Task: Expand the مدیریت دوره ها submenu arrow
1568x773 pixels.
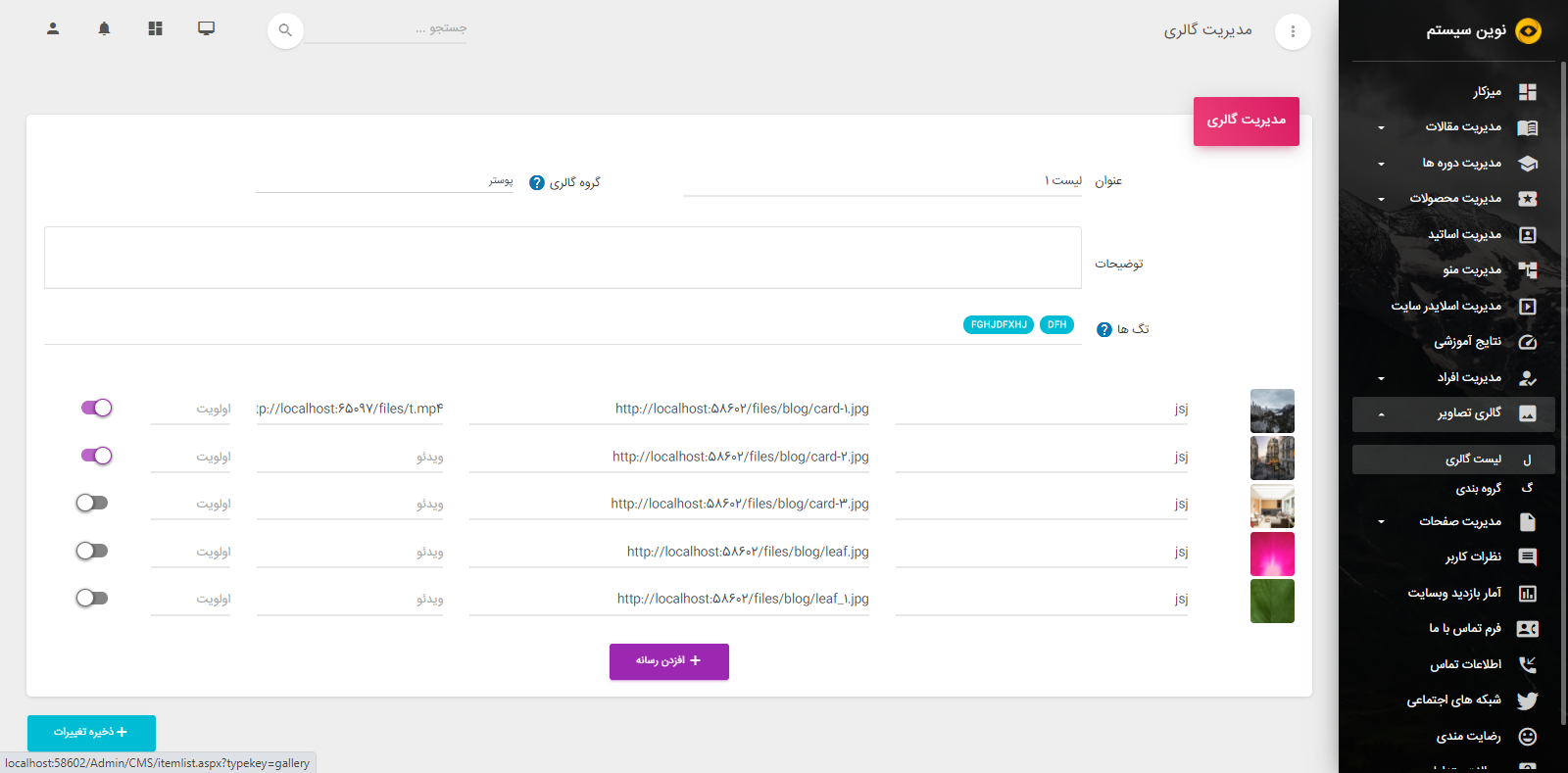Action: click(1381, 164)
